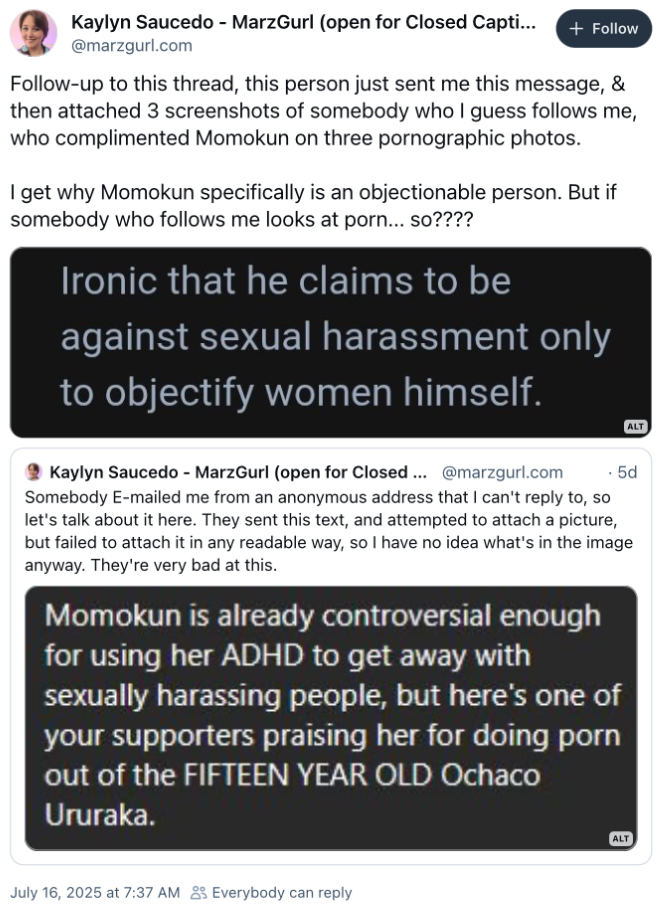Click the small avatar in the quoted post
This screenshot has width=668, height=909.
click(x=34, y=472)
